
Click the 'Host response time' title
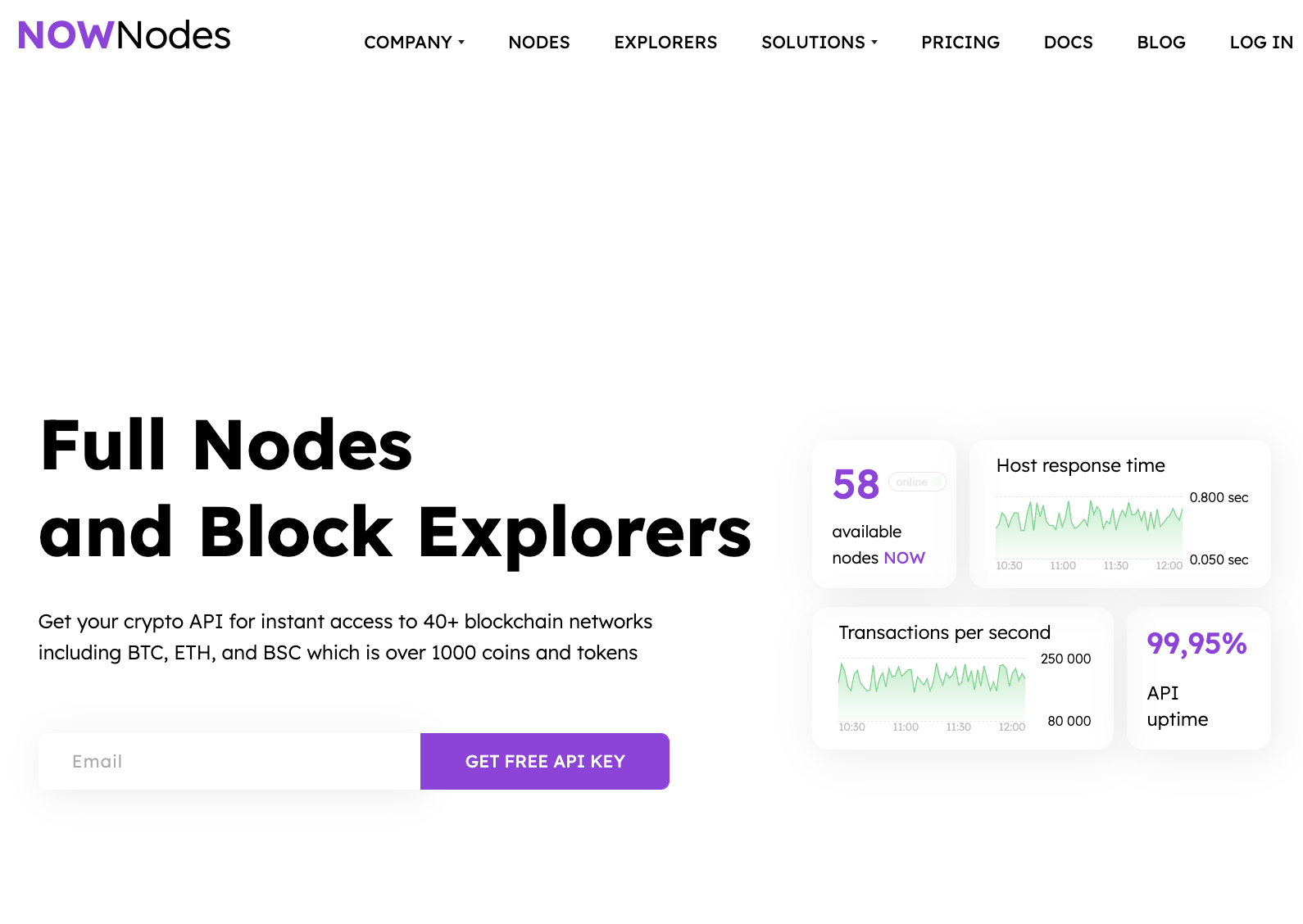(1080, 465)
